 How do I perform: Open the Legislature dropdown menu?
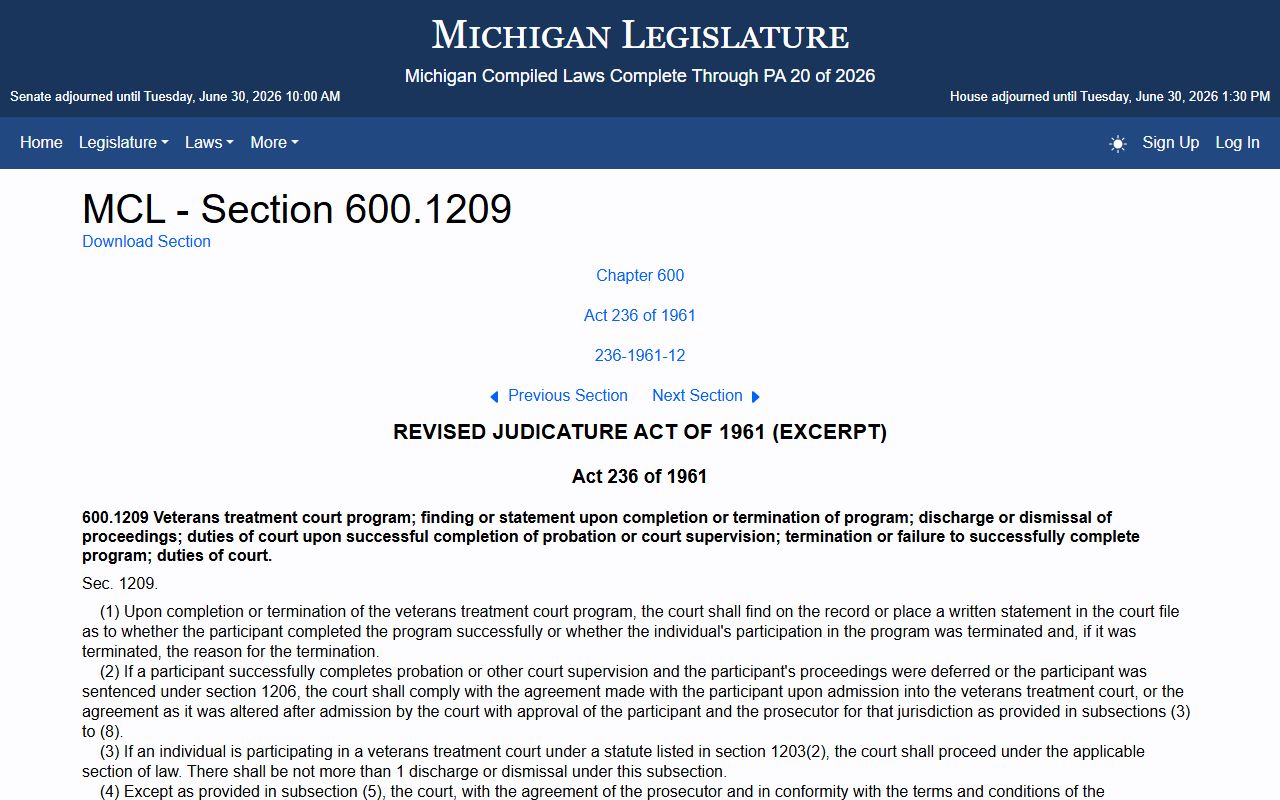(124, 142)
